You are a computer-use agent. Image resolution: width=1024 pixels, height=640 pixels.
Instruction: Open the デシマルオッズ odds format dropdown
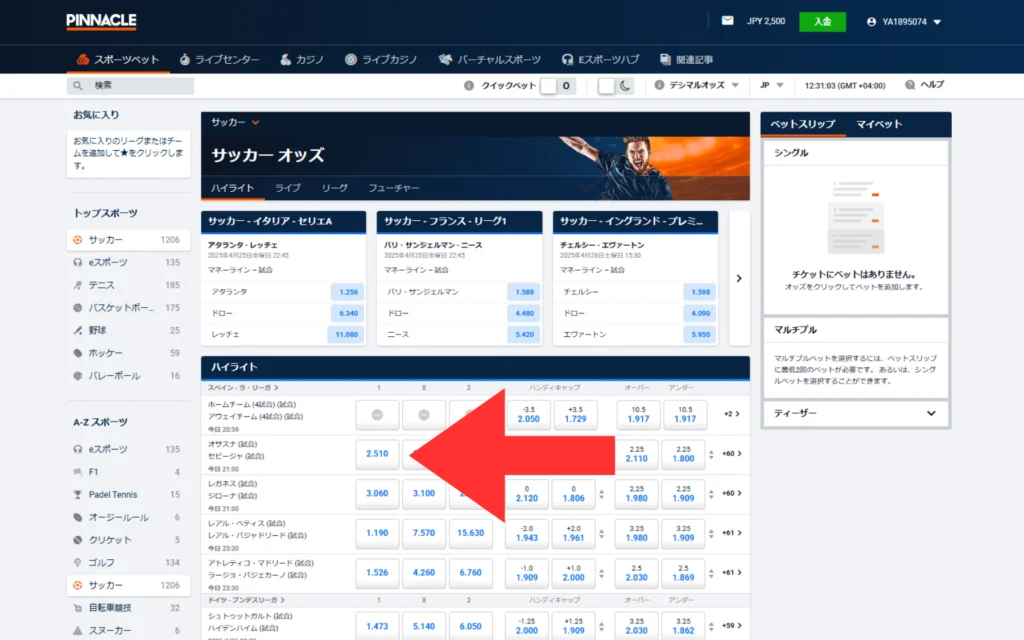697,86
